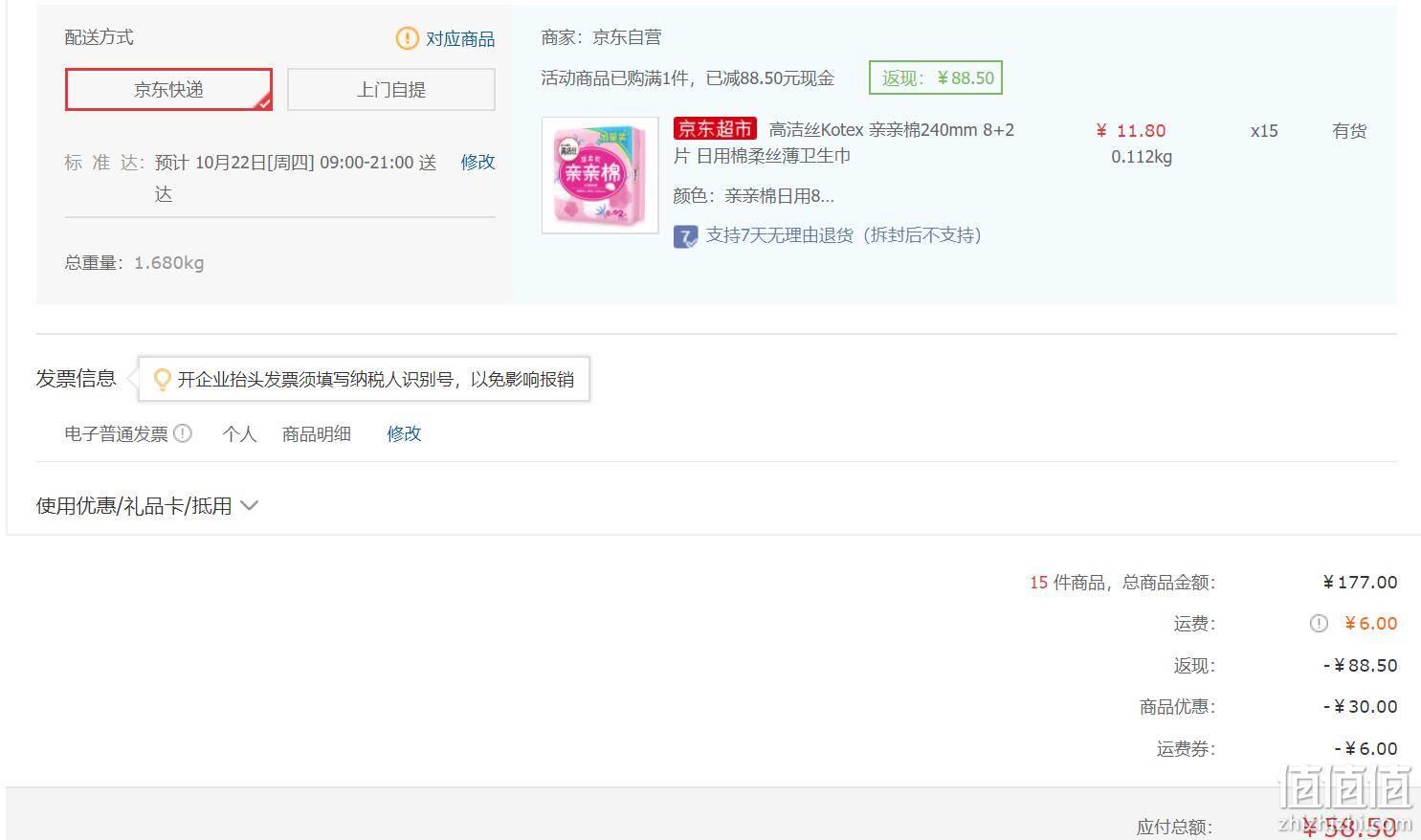The height and width of the screenshot is (840, 1421).
Task: Open the Kotex product thumbnail
Action: click(x=600, y=175)
